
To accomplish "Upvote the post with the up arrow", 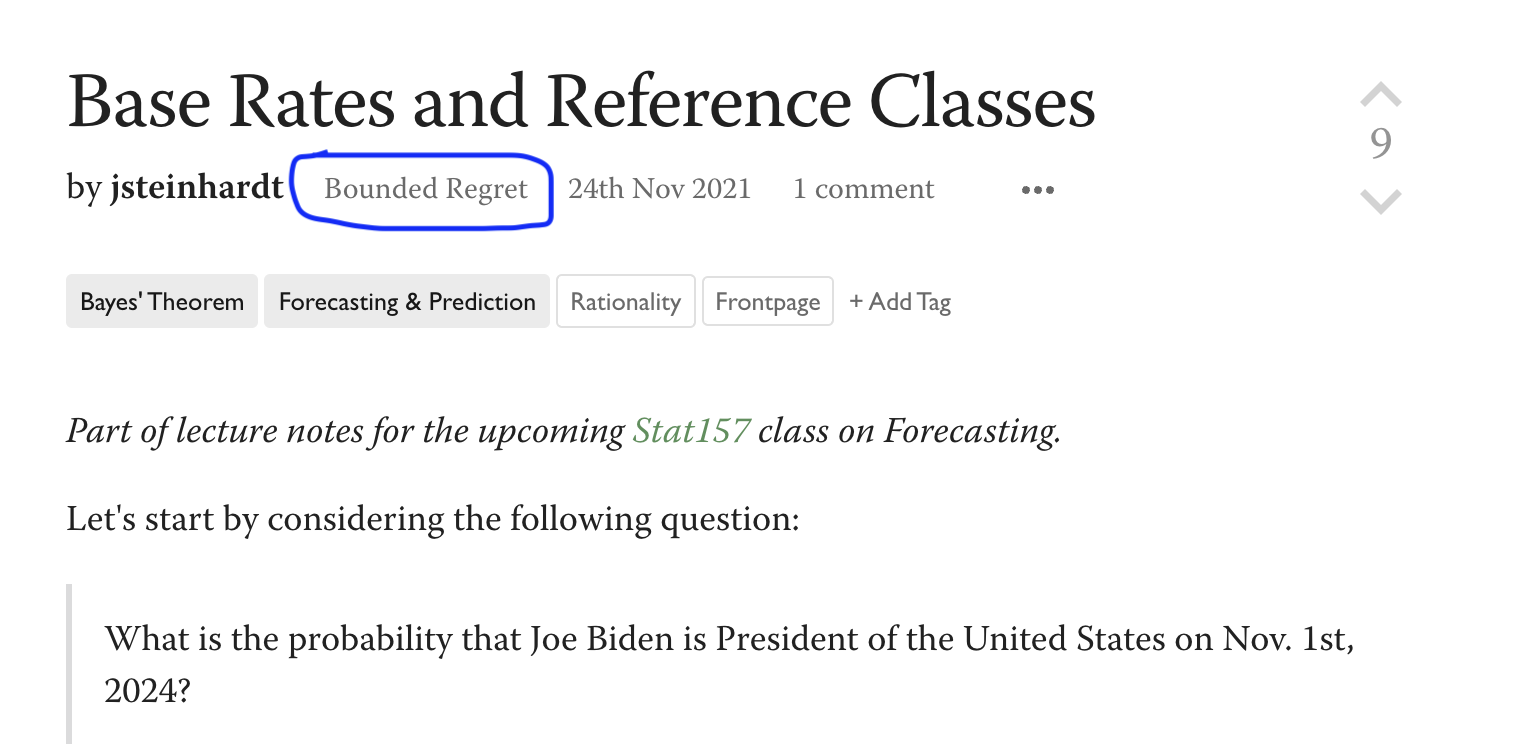I will pyautogui.click(x=1381, y=96).
